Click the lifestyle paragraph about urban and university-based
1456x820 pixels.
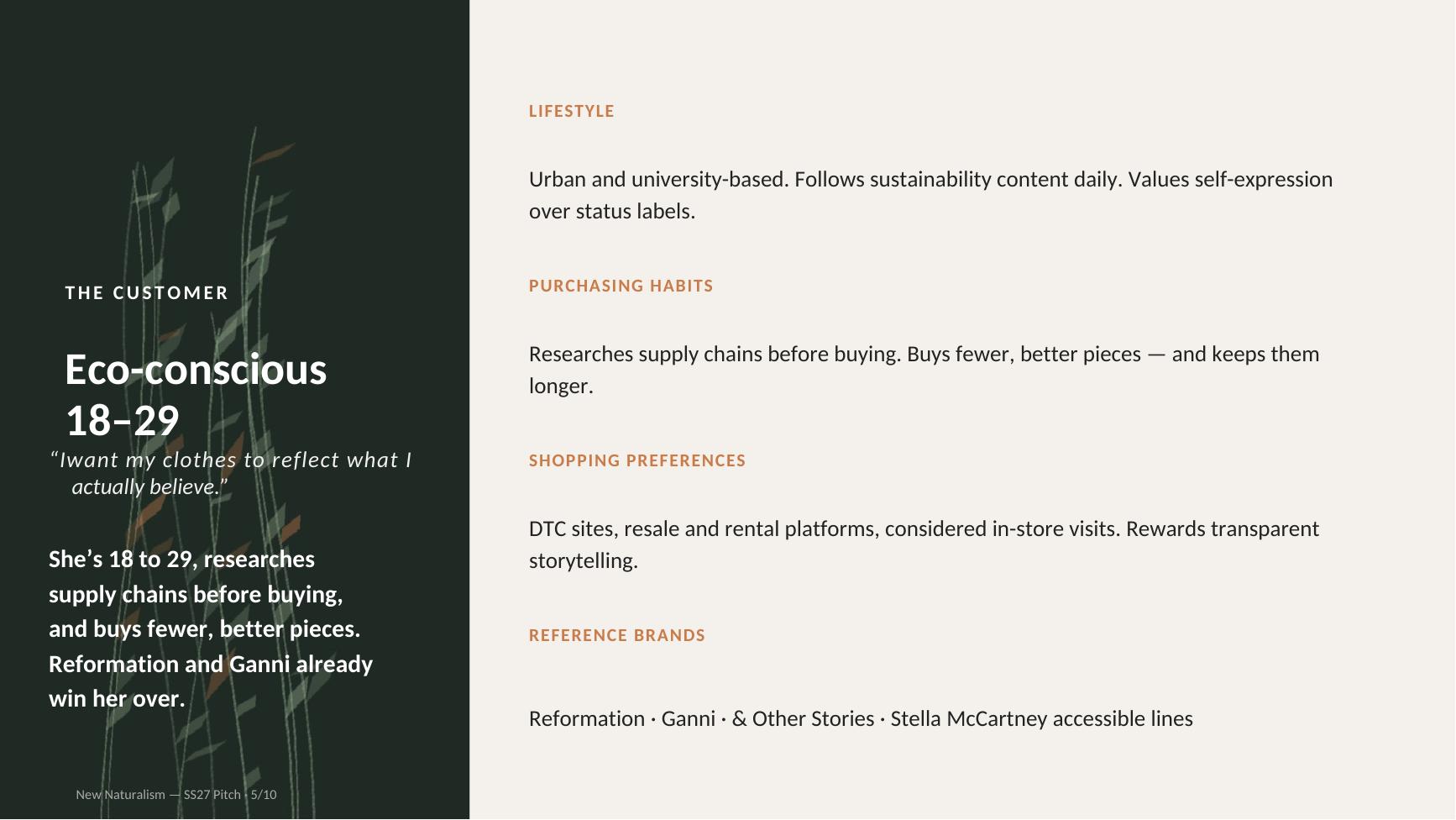[930, 195]
